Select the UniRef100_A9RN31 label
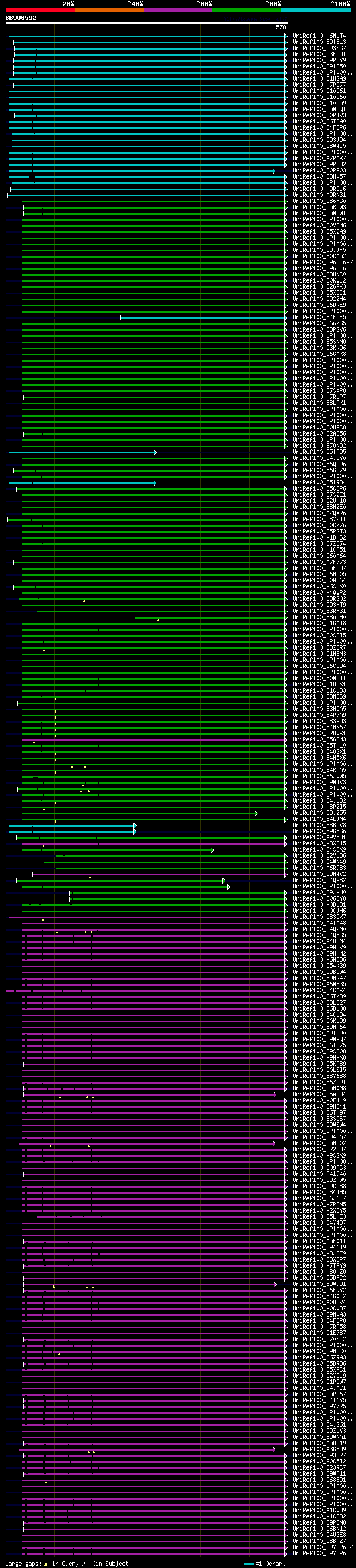This screenshot has height=1568, width=356. click(319, 195)
